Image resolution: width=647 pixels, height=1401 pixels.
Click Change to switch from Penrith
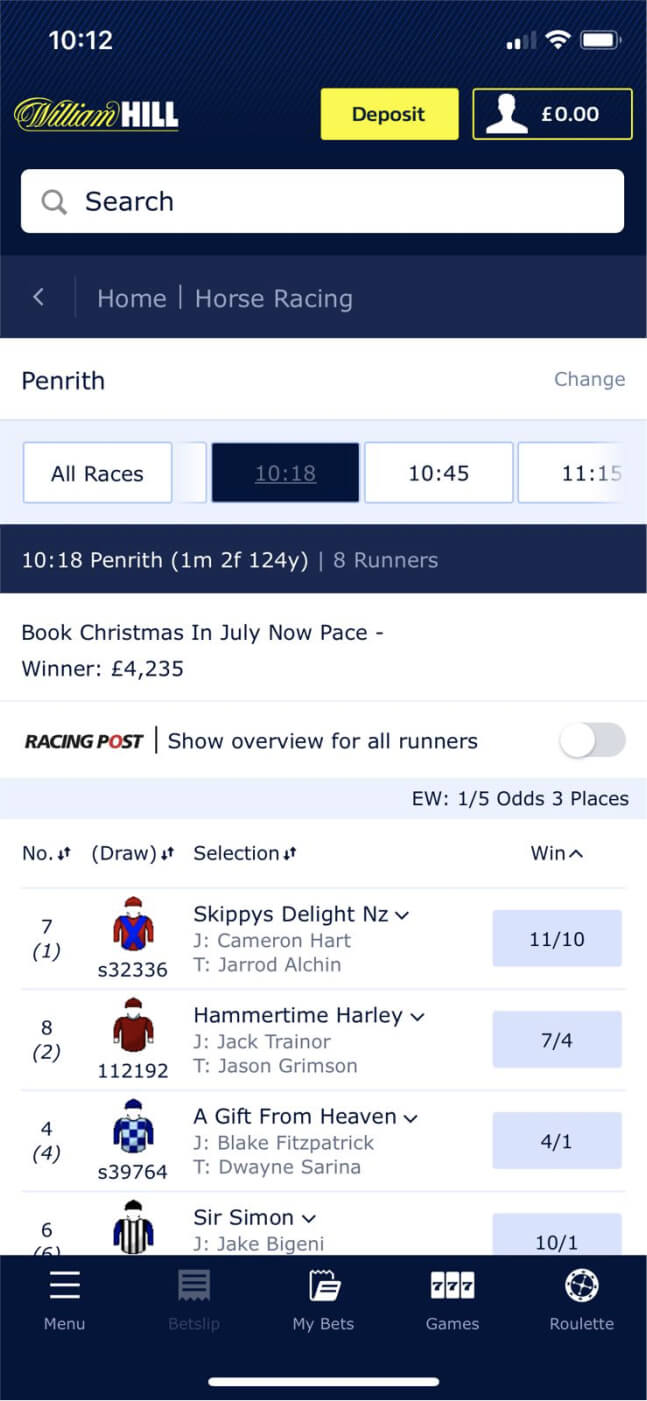[x=589, y=380]
